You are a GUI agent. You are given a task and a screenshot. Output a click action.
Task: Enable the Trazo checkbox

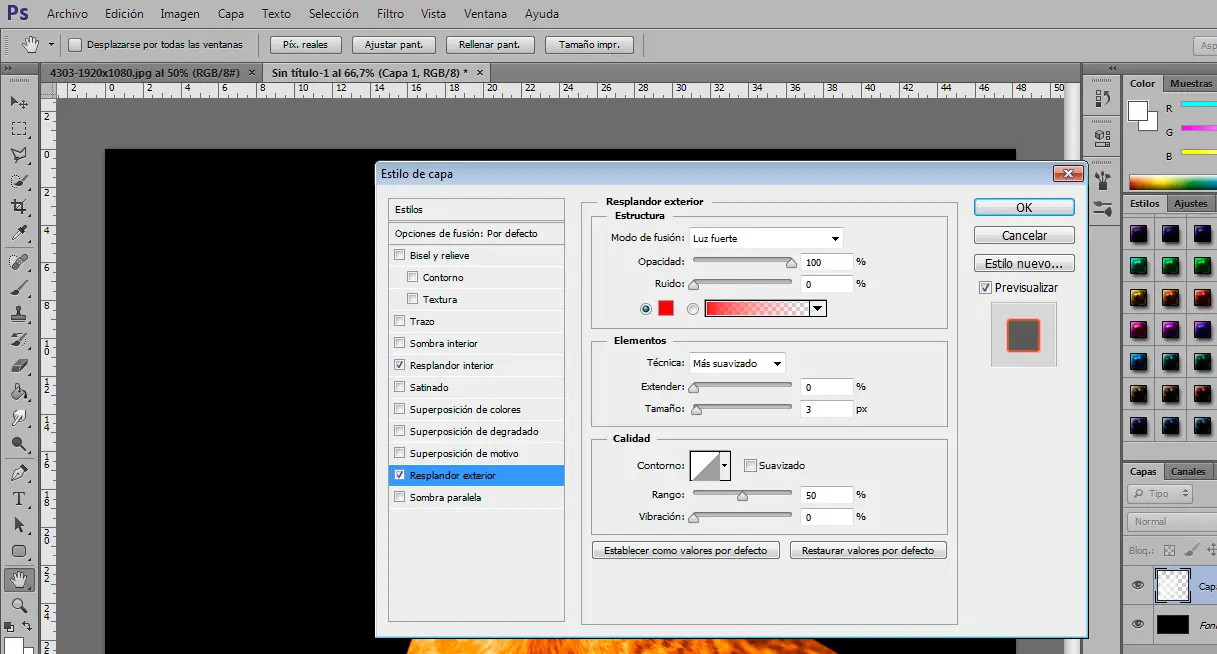click(400, 321)
